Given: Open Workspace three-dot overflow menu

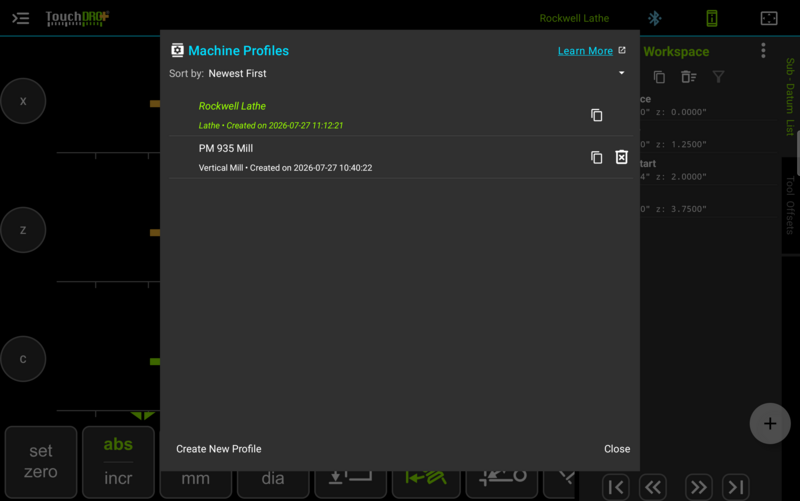Looking at the screenshot, I should click(x=763, y=51).
